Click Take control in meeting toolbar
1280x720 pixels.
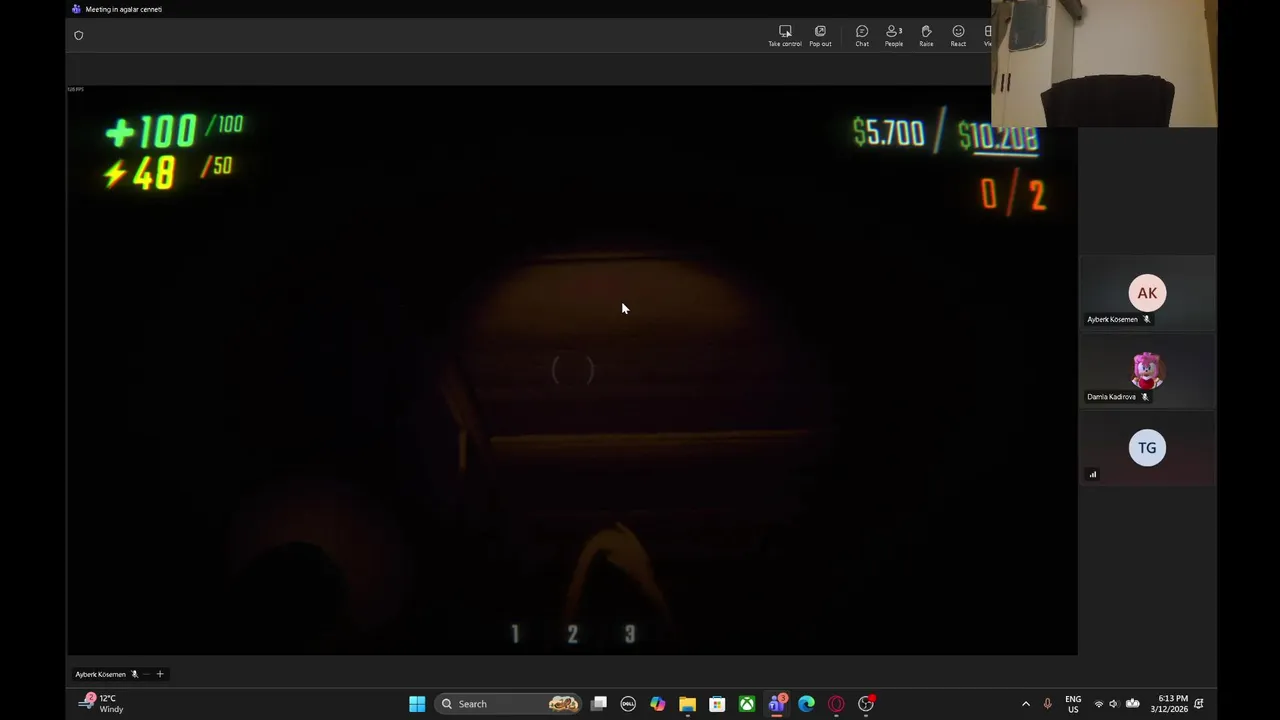pos(785,36)
